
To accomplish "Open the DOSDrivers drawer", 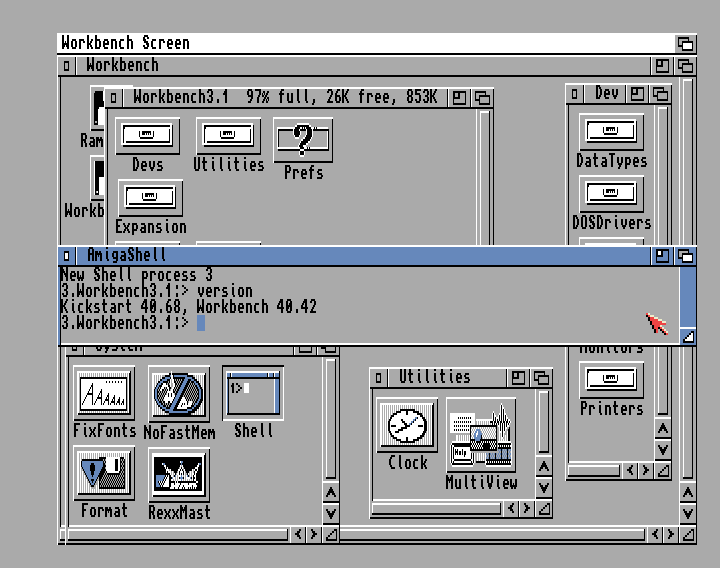I will coord(611,194).
